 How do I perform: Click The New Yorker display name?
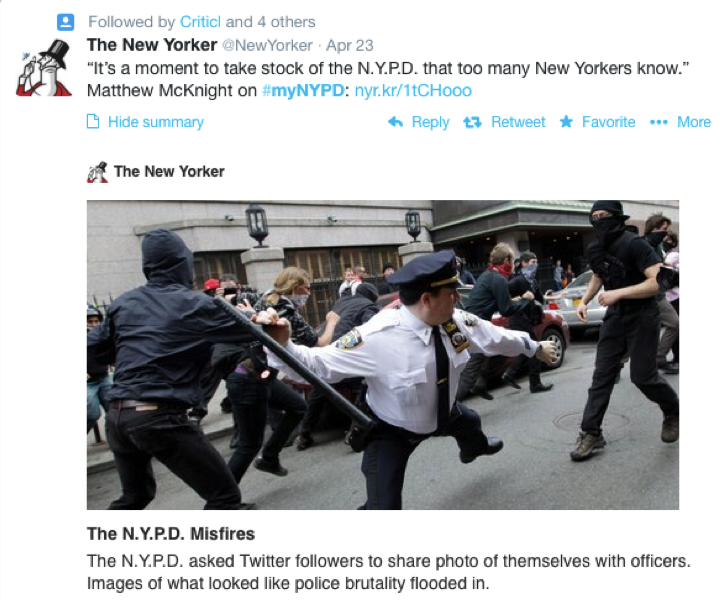coord(152,45)
